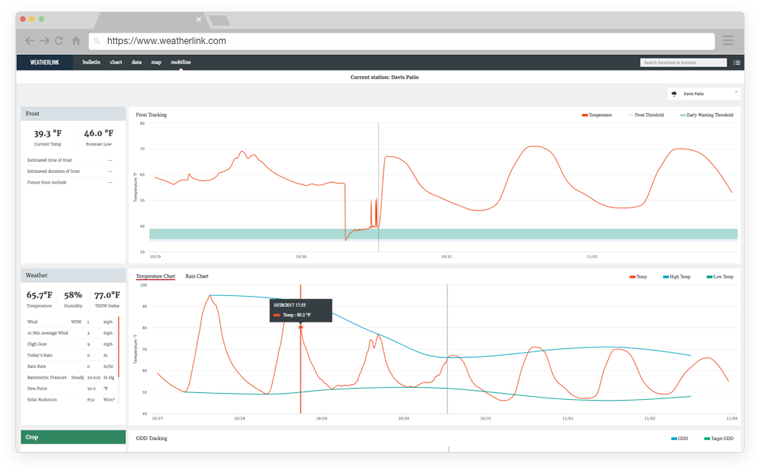Click the magnifier icon in the address bar
This screenshot has width=760, height=472.
pos(97,41)
